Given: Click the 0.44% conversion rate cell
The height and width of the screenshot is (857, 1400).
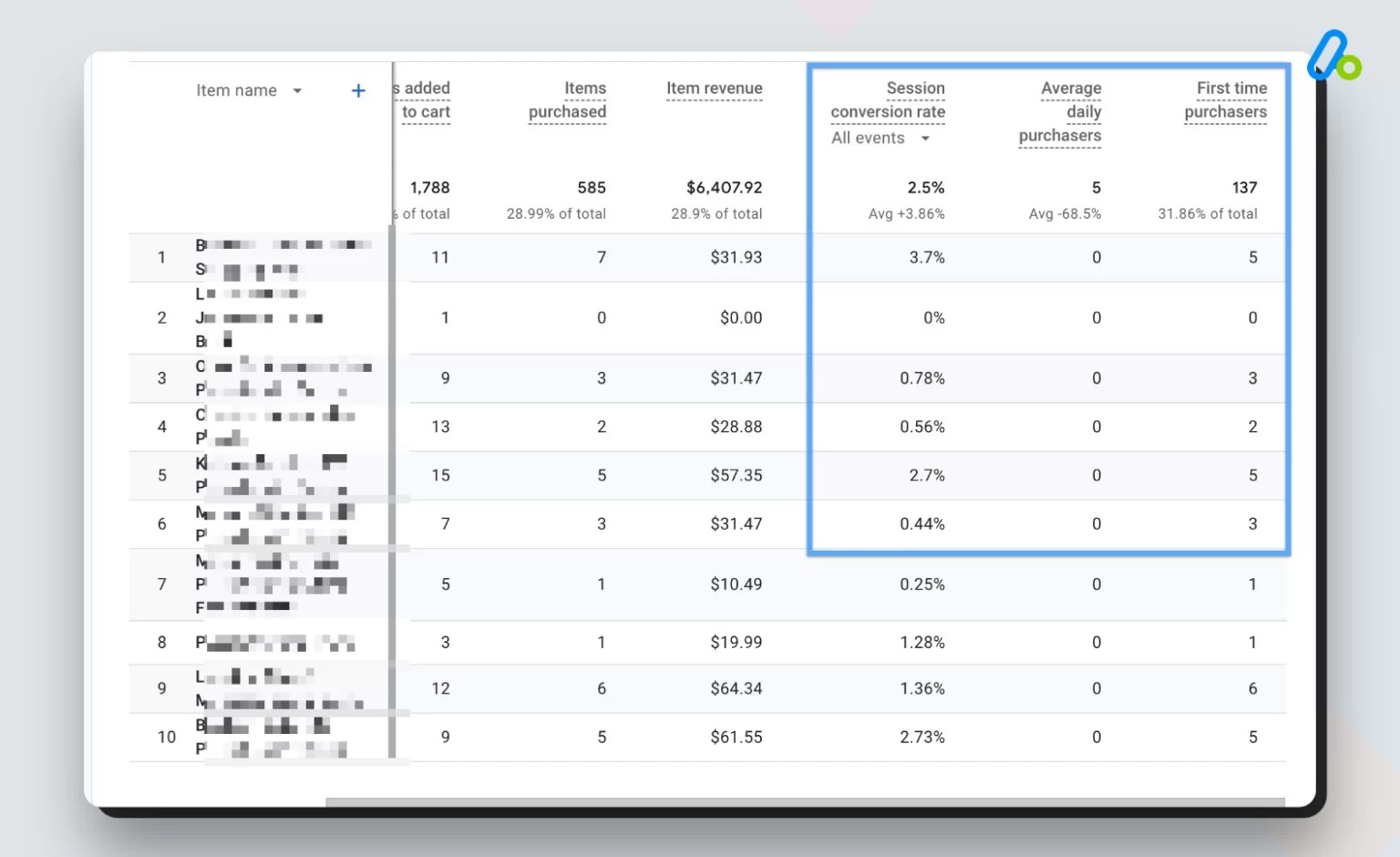Looking at the screenshot, I should (x=922, y=524).
